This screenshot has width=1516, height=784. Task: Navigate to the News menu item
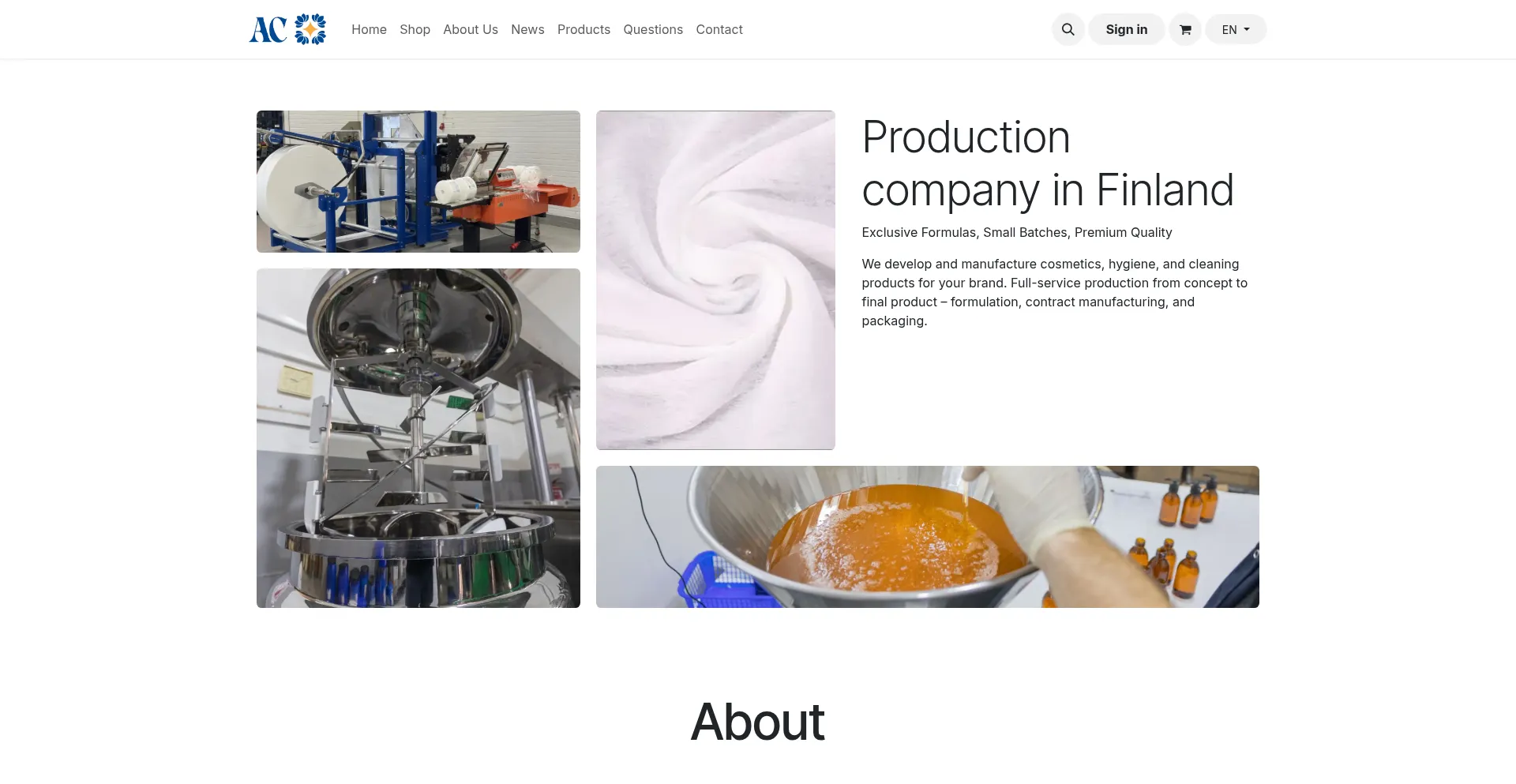527,29
